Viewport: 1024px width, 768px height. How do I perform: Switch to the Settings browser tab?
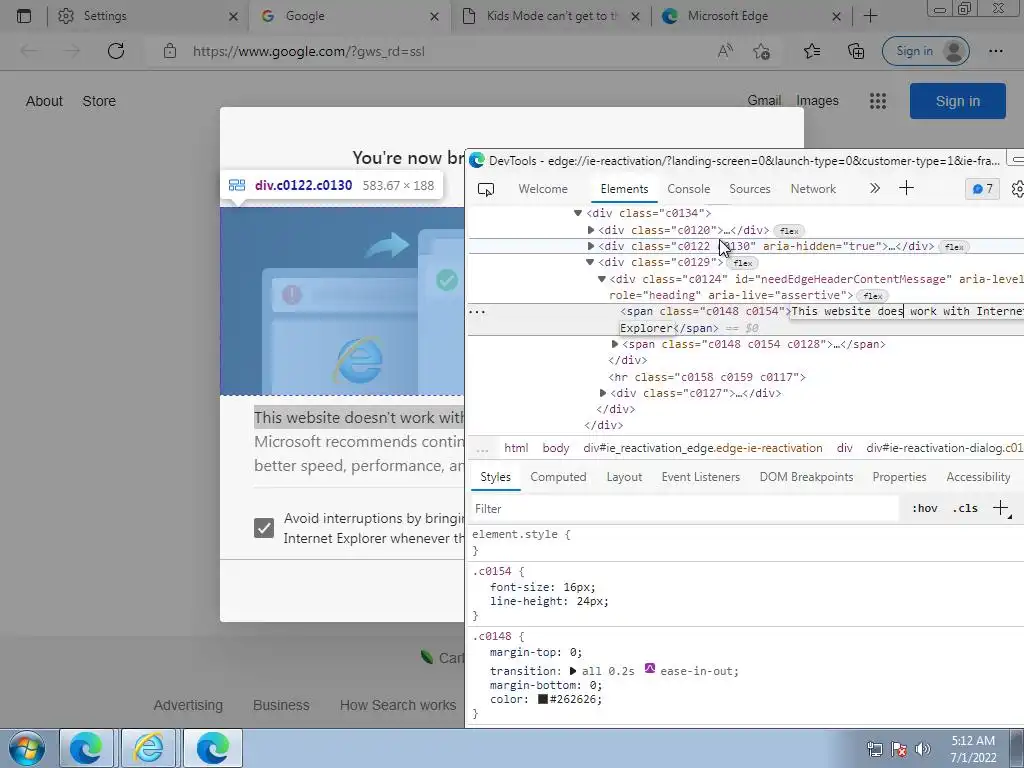(x=149, y=16)
